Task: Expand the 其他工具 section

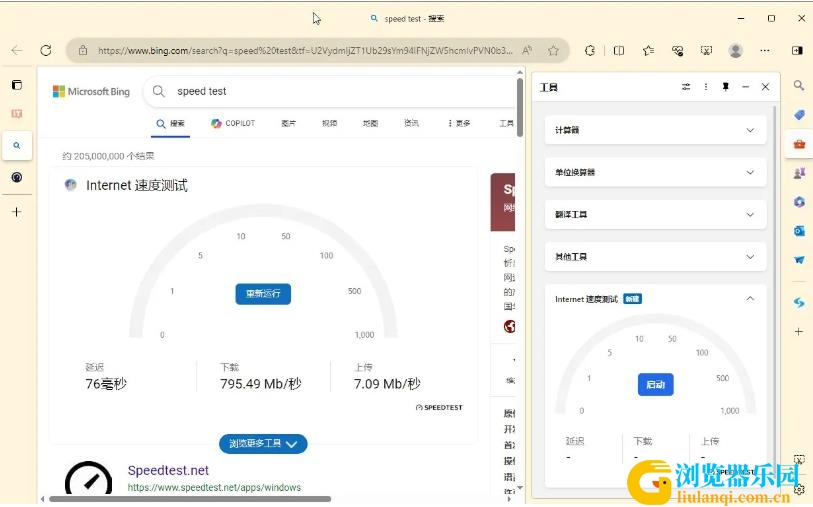Action: [655, 257]
